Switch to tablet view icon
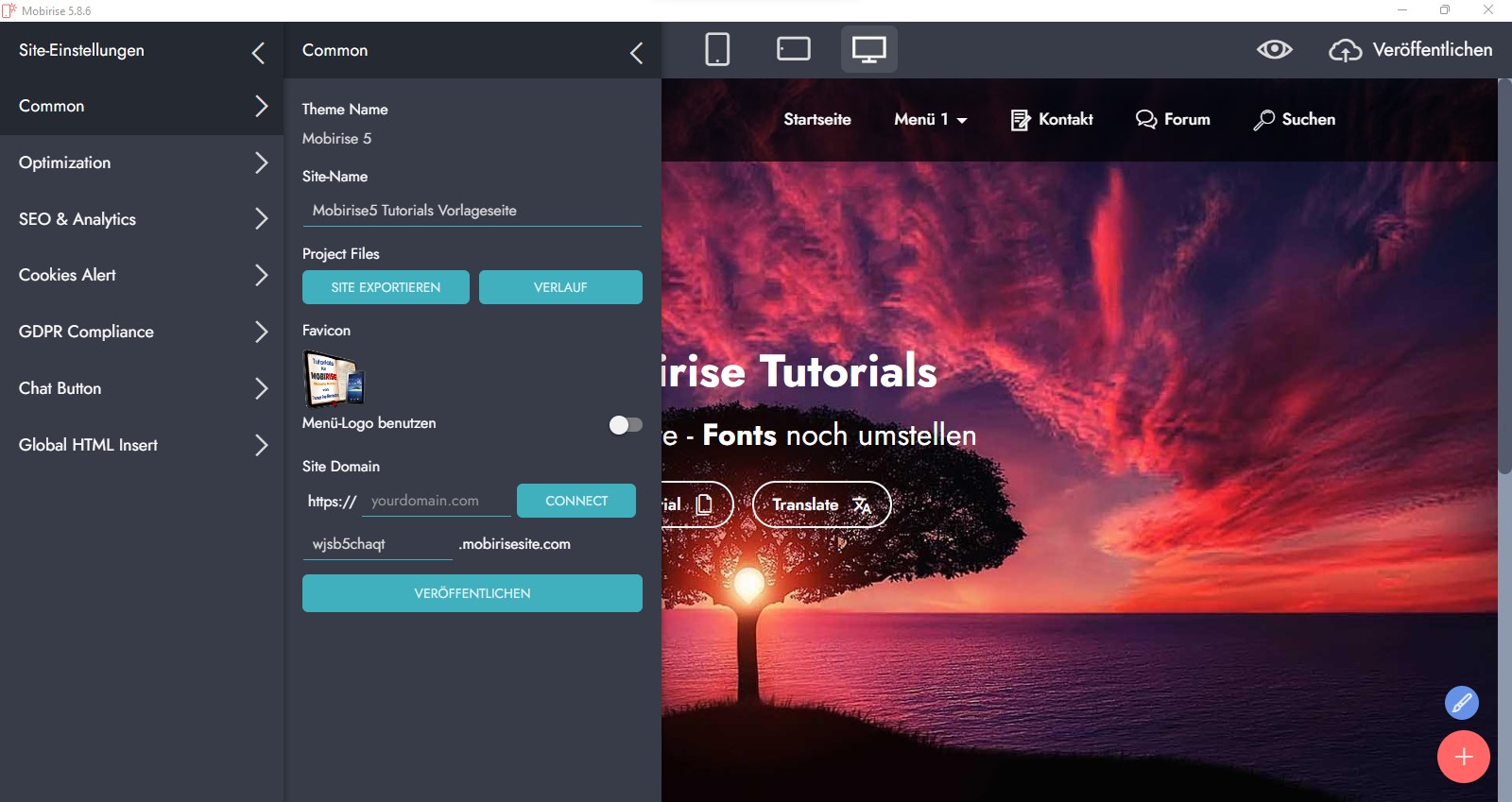1512x802 pixels. [793, 49]
